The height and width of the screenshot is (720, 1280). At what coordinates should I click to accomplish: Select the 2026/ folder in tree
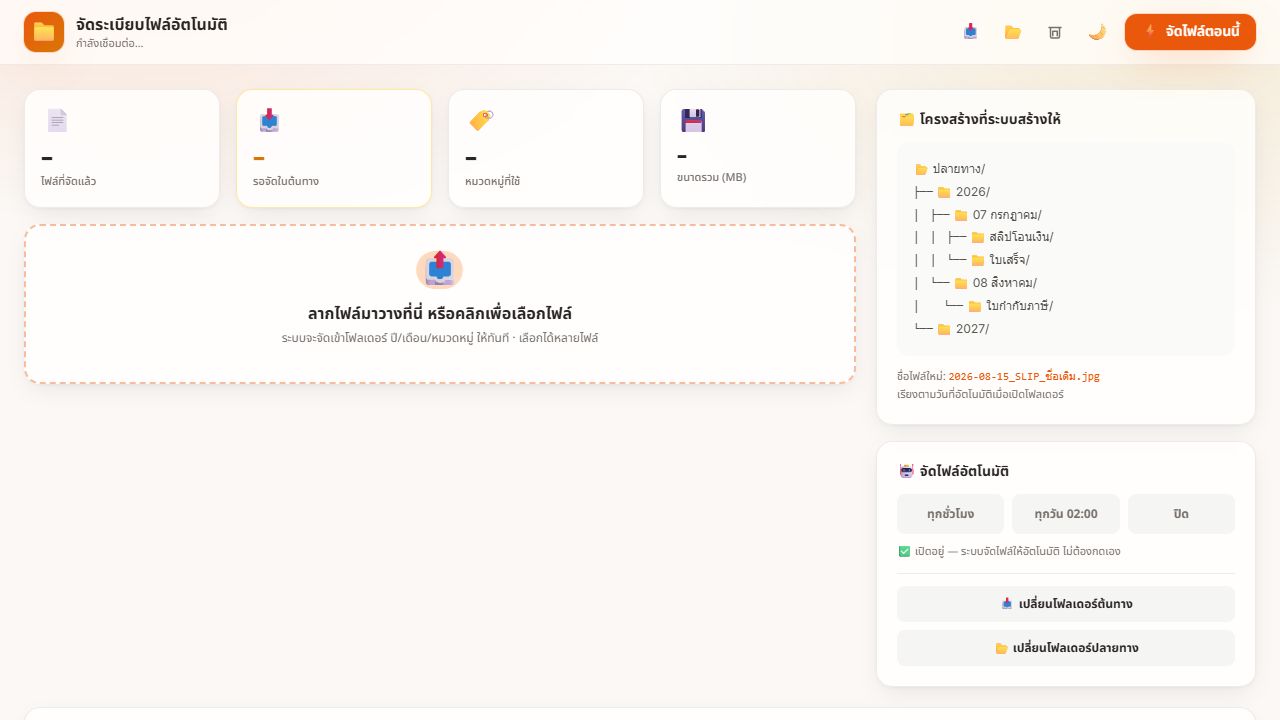(964, 192)
